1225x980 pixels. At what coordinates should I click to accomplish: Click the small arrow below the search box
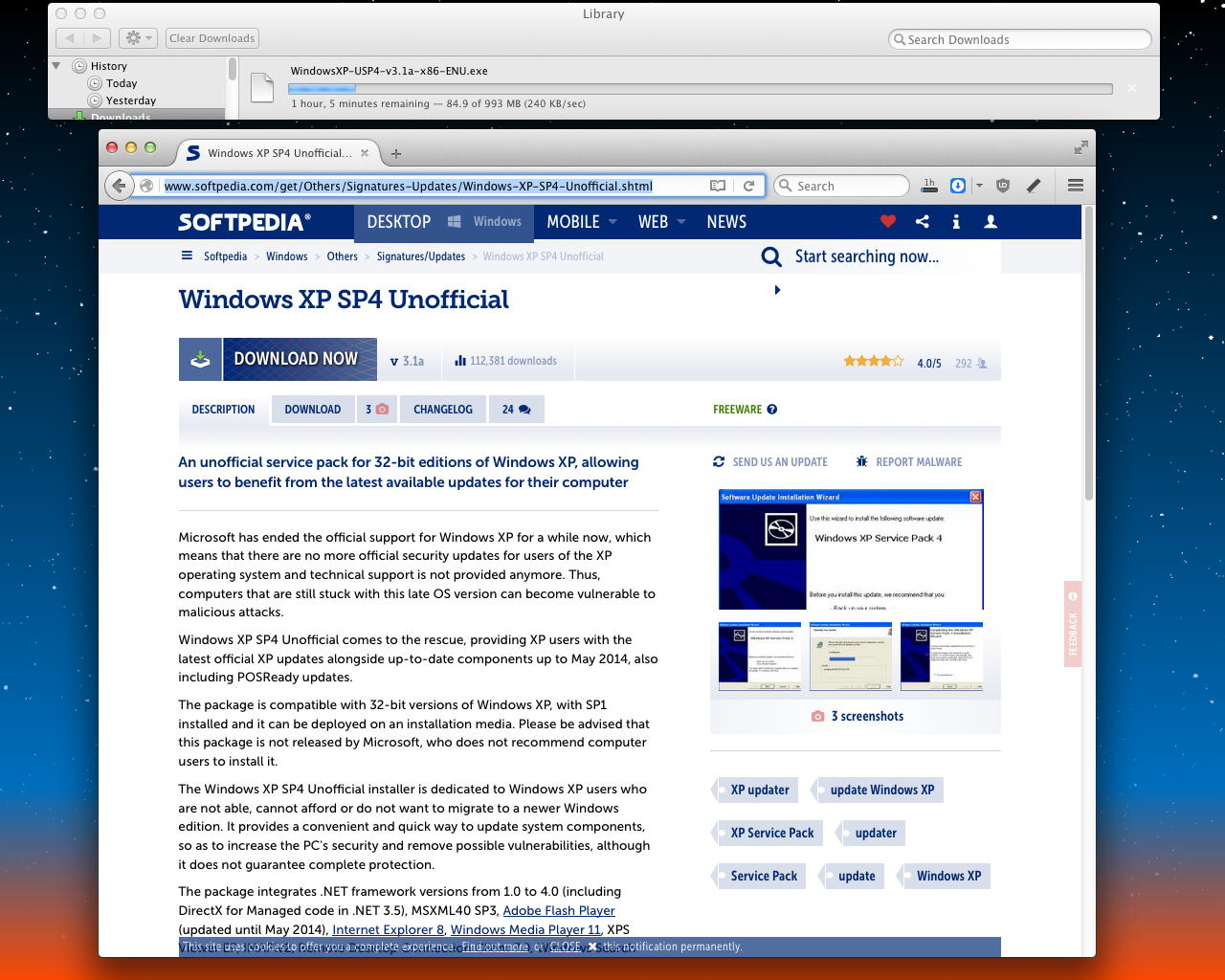(777, 290)
